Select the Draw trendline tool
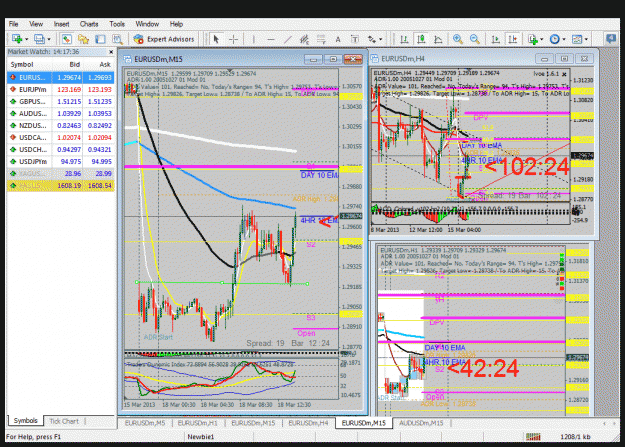The height and width of the screenshot is (447, 625). click(x=288, y=39)
